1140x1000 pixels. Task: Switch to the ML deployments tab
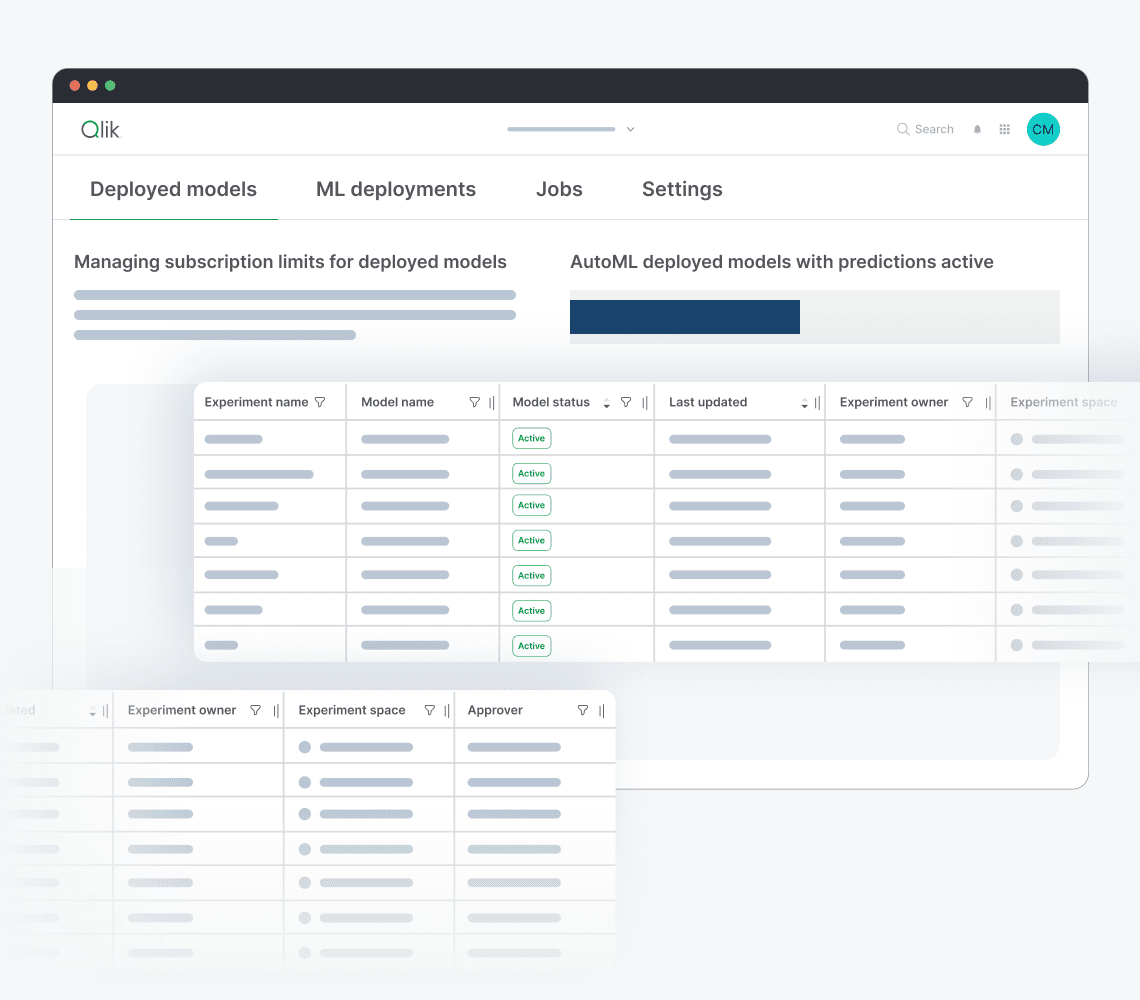click(x=395, y=189)
